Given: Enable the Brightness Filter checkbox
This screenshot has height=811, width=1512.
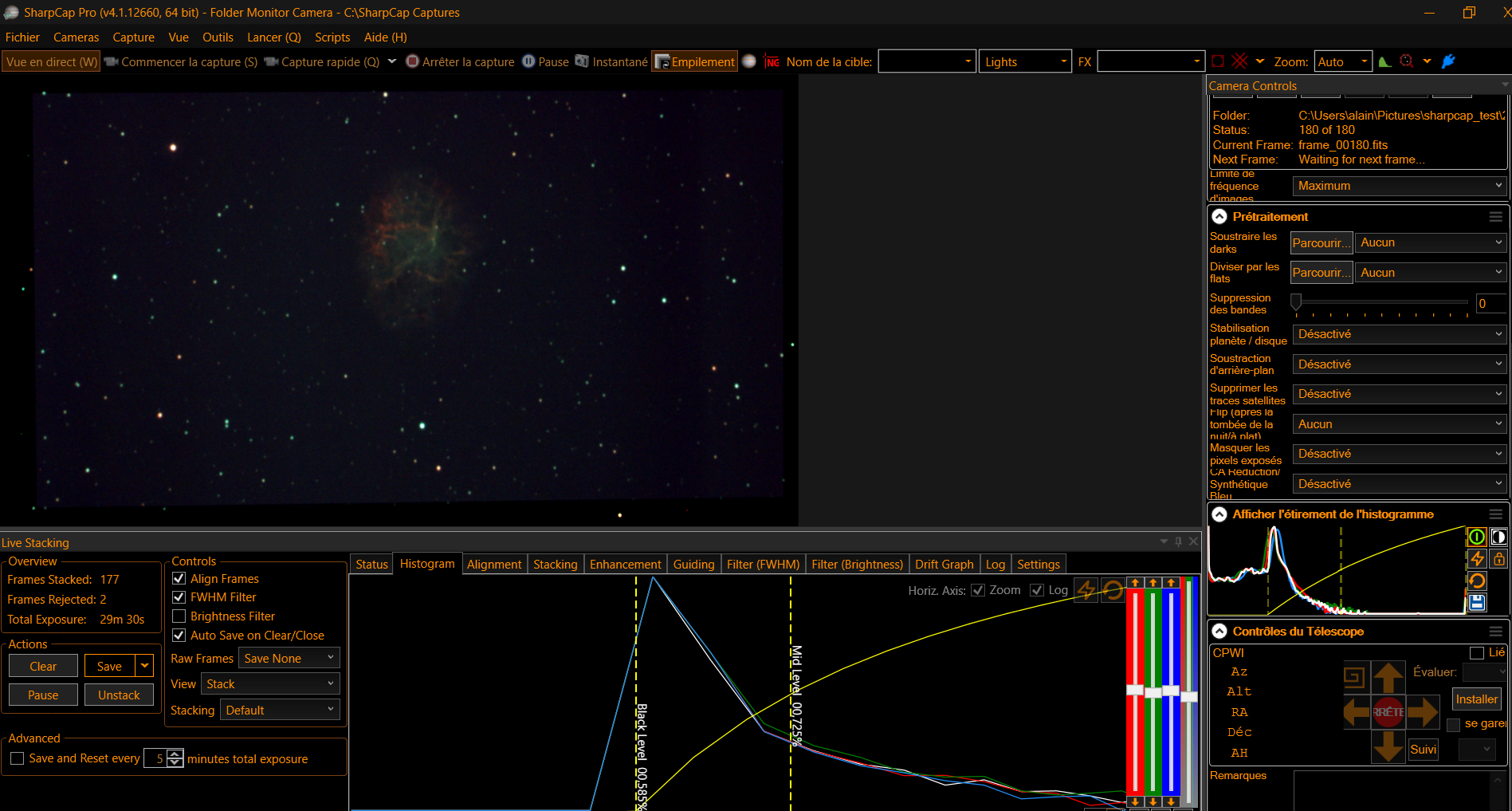Looking at the screenshot, I should [x=179, y=616].
